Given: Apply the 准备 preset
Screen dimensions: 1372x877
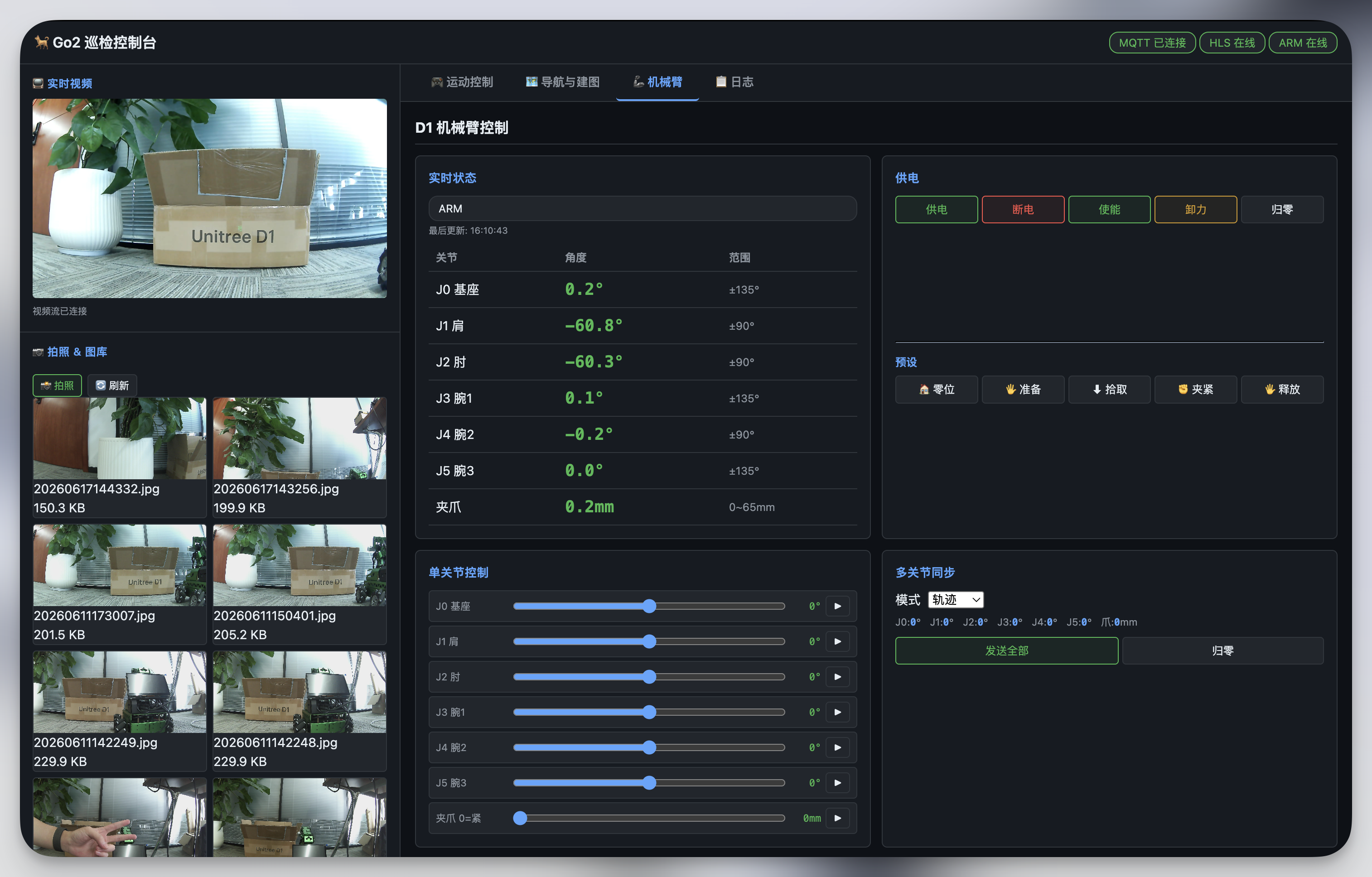Looking at the screenshot, I should tap(1023, 390).
